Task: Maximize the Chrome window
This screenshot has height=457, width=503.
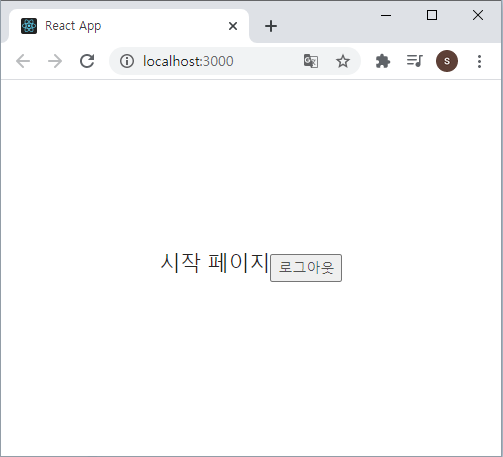Action: (432, 15)
